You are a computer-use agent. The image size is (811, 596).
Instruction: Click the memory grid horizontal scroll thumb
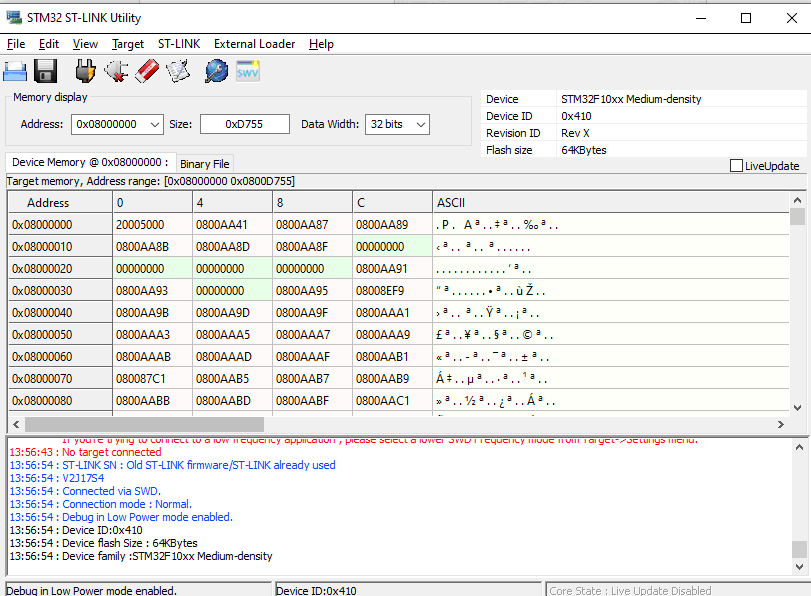coord(144,424)
